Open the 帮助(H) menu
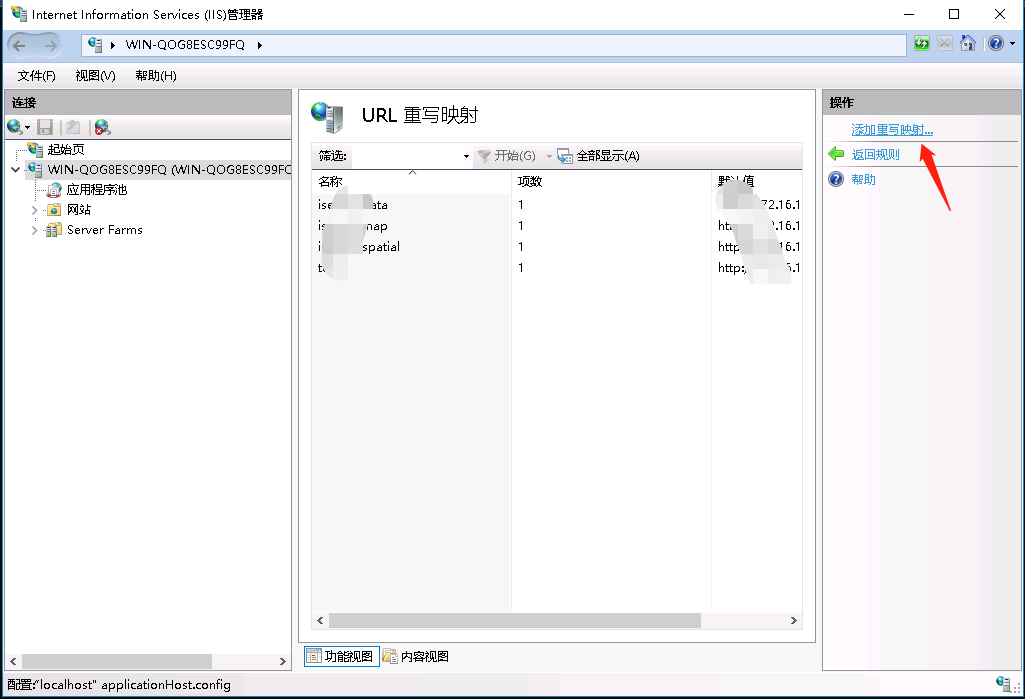 point(156,76)
